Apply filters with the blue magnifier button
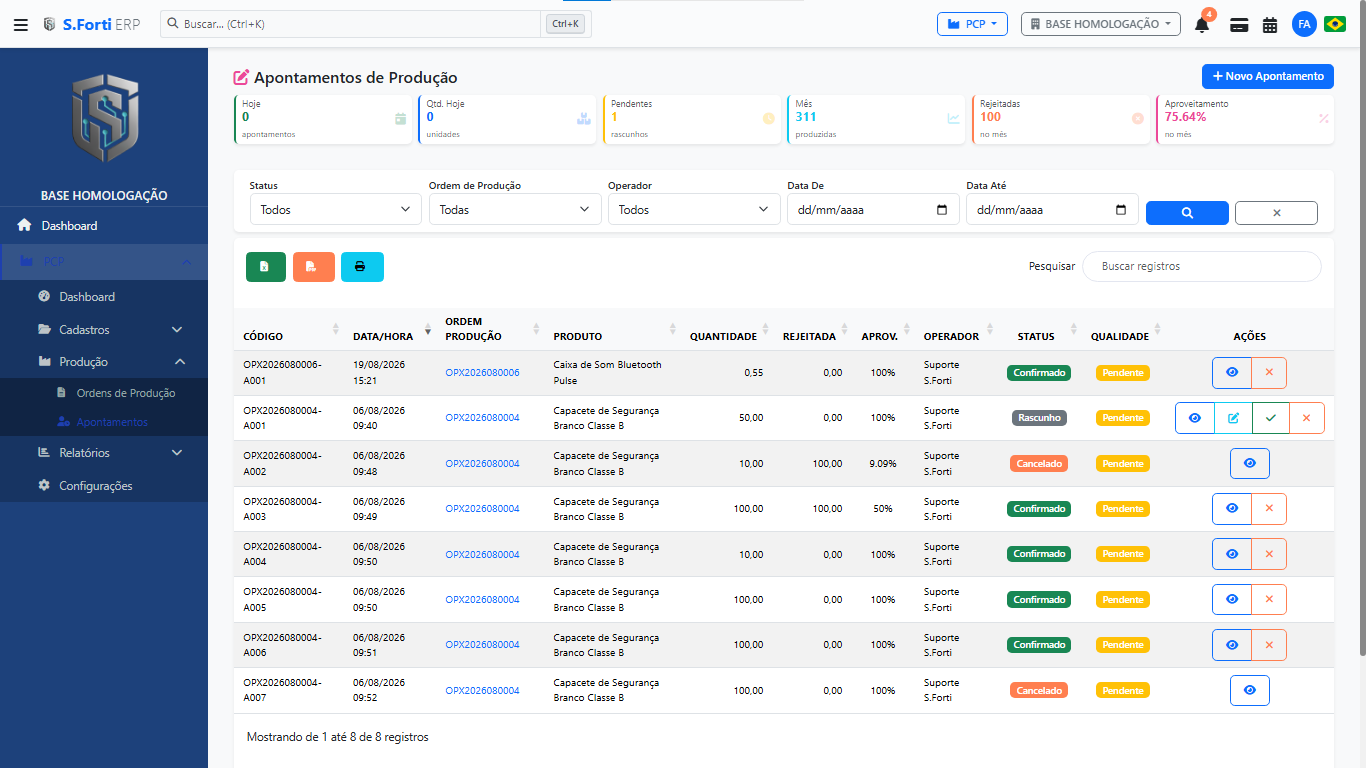This screenshot has height=768, width=1366. coord(1187,213)
